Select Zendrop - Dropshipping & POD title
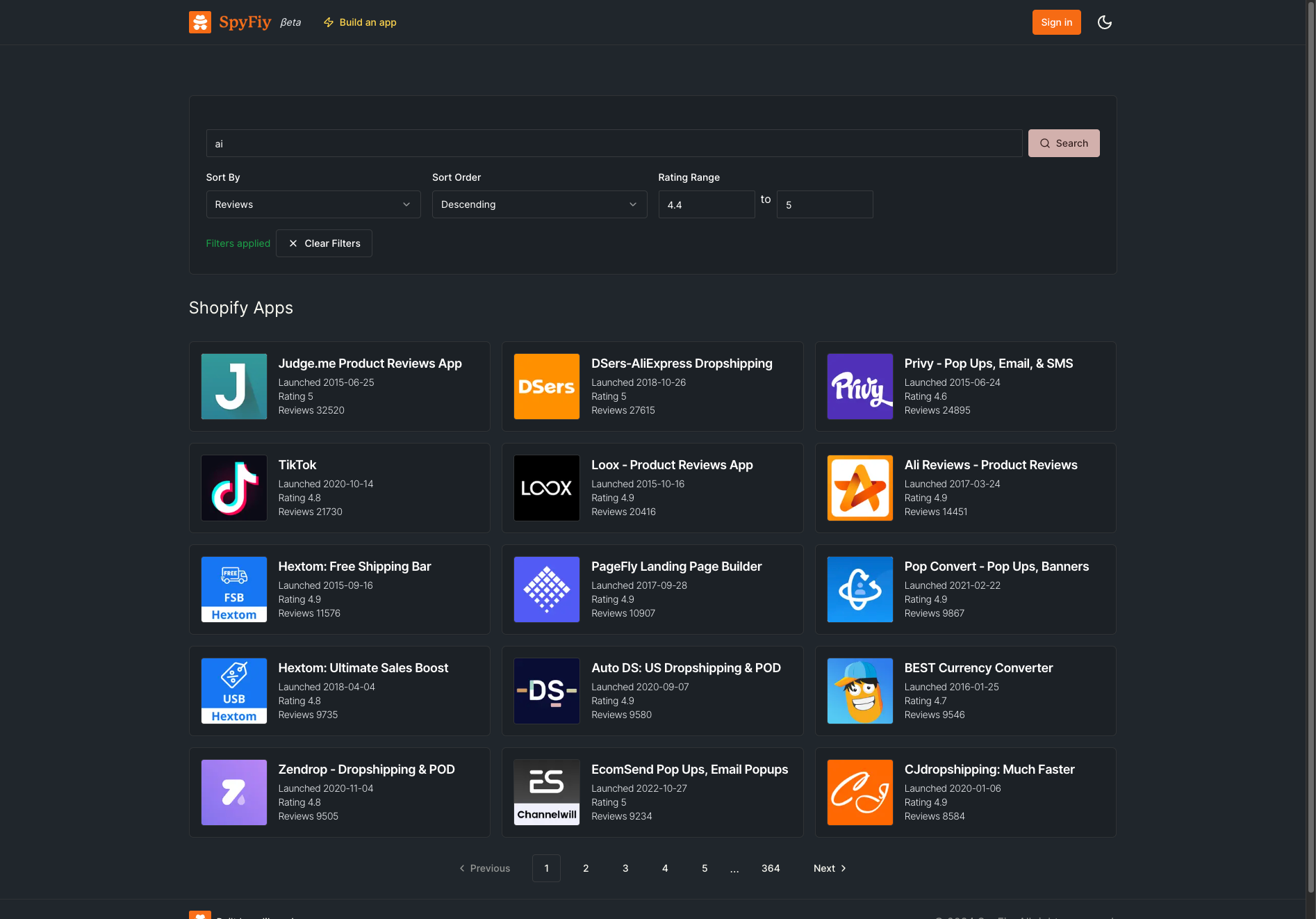The height and width of the screenshot is (919, 1316). point(366,770)
